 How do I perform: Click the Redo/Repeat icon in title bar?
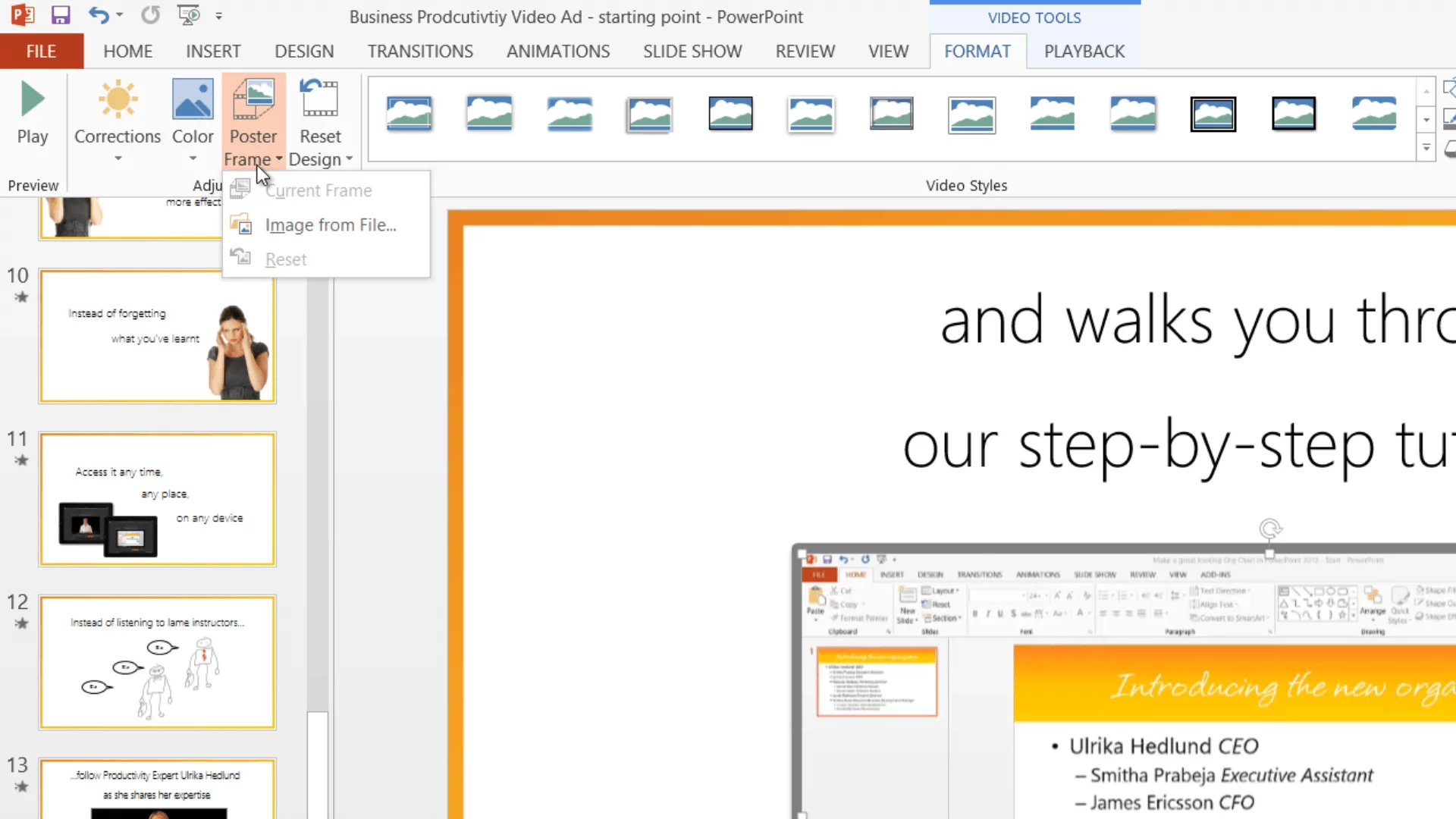150,15
